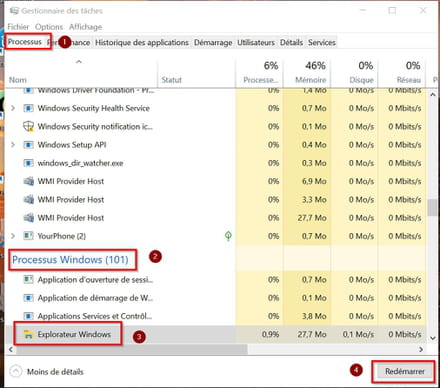This screenshot has width=440, height=388.
Task: Click the horizontal scrollbar left arrow
Action: click(x=11, y=349)
